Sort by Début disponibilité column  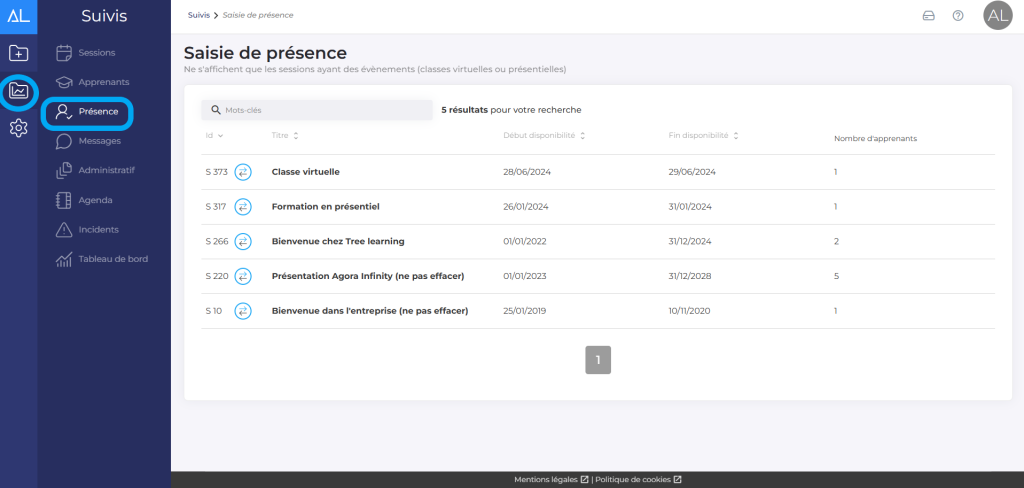(582, 136)
